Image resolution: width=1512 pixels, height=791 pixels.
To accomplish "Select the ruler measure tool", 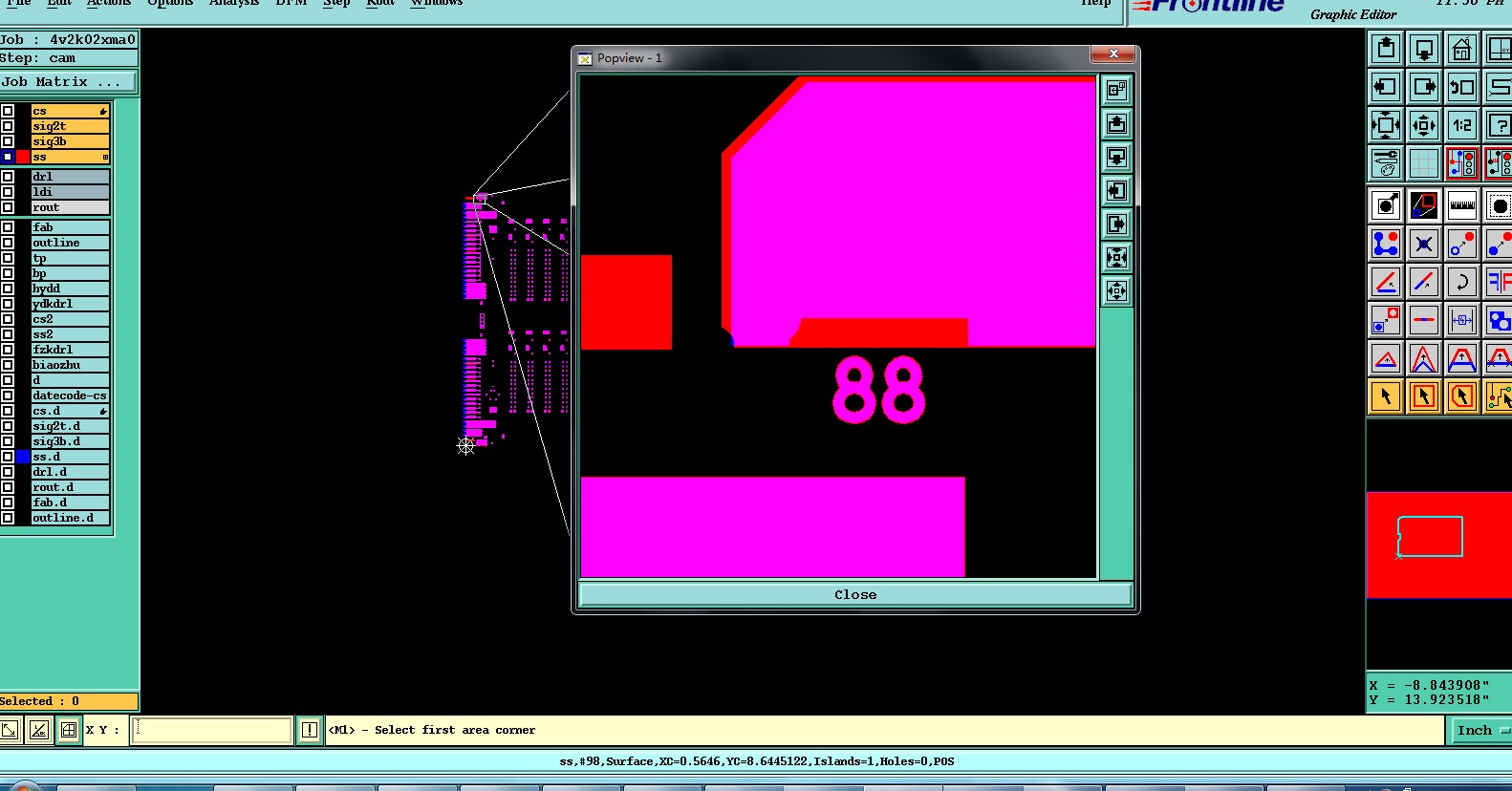I will tap(1462, 205).
